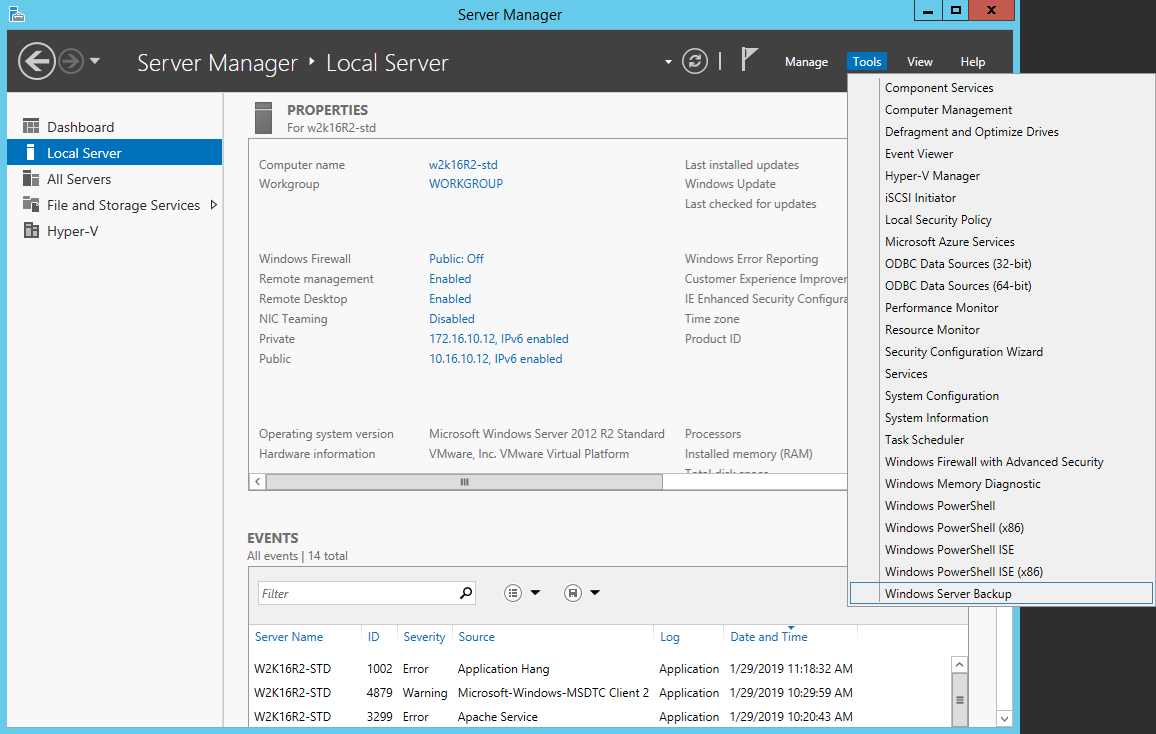The image size is (1156, 734).
Task: Click the File and Storage Services icon
Action: pyautogui.click(x=30, y=205)
